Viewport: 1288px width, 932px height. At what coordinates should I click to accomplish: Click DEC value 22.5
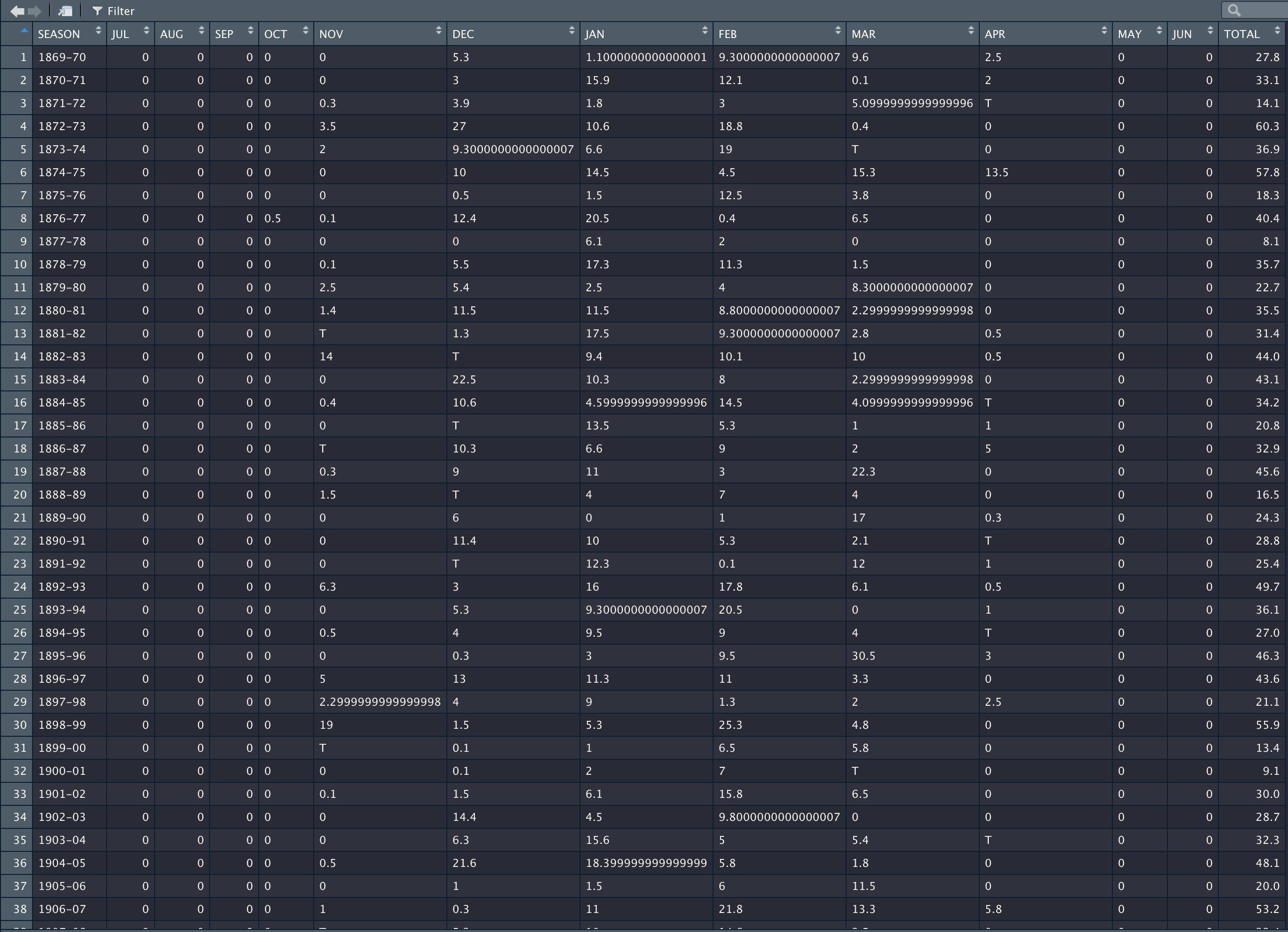464,380
